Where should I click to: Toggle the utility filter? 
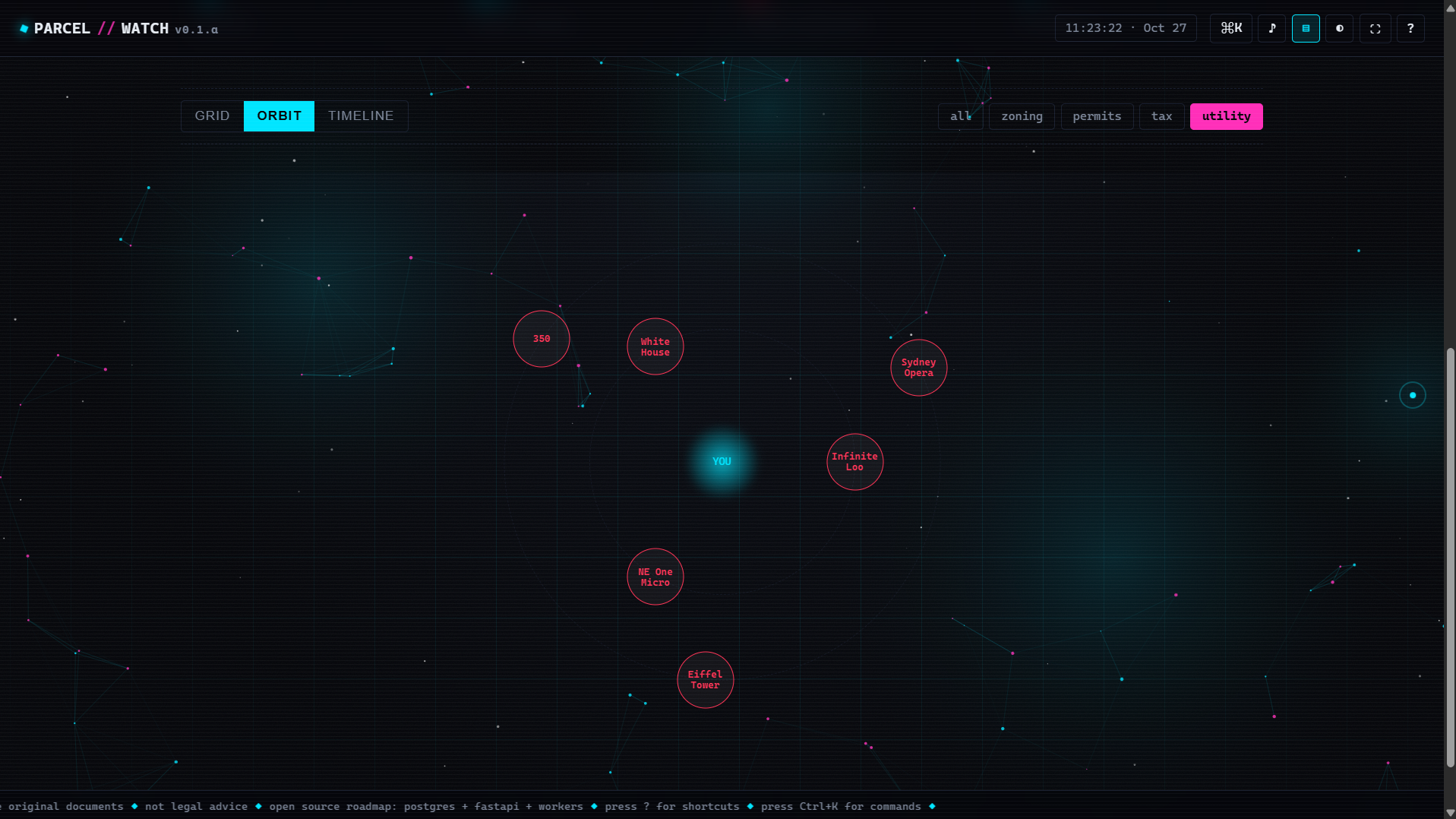pos(1226,116)
